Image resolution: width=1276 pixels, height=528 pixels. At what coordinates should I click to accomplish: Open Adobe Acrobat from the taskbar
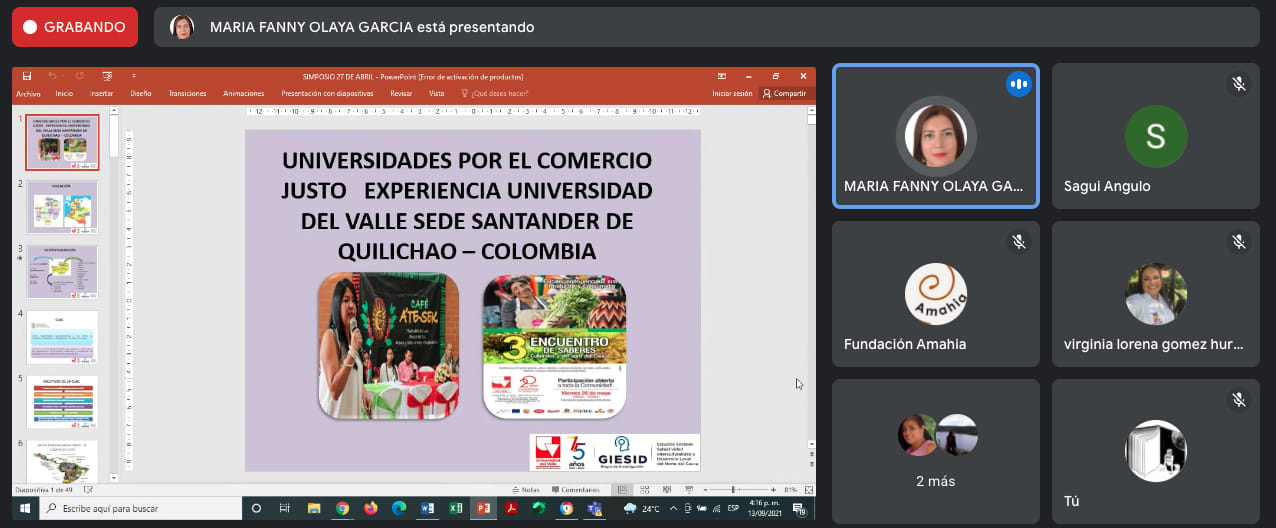coord(511,509)
